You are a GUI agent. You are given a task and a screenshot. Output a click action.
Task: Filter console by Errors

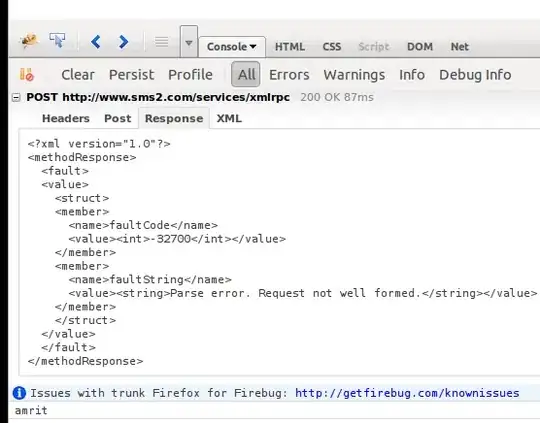(289, 75)
